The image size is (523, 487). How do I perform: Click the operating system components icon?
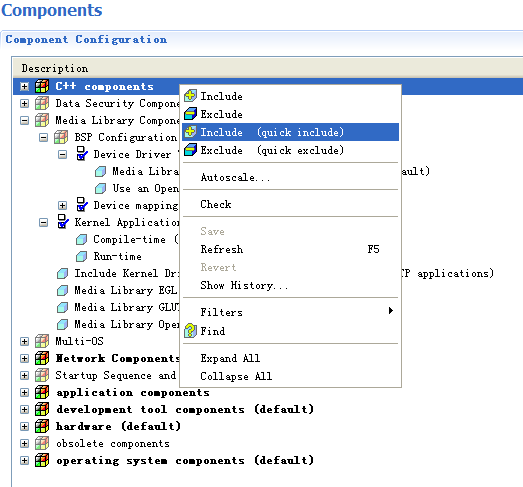(42, 460)
